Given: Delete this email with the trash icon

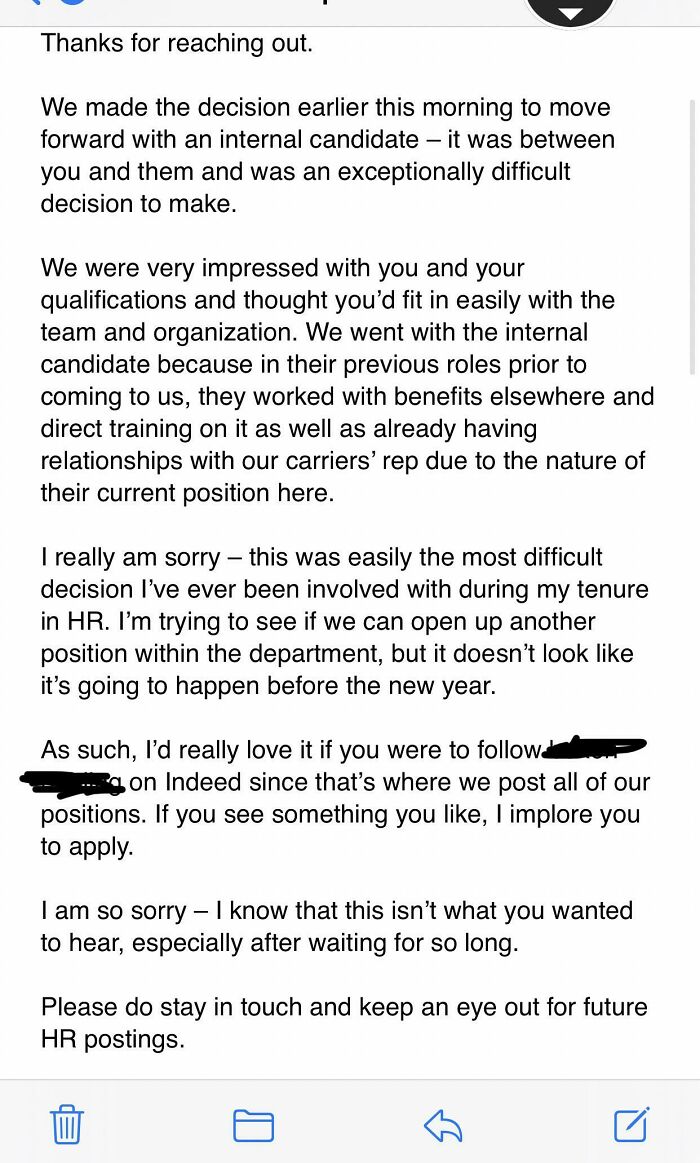Looking at the screenshot, I should click(x=67, y=1124).
